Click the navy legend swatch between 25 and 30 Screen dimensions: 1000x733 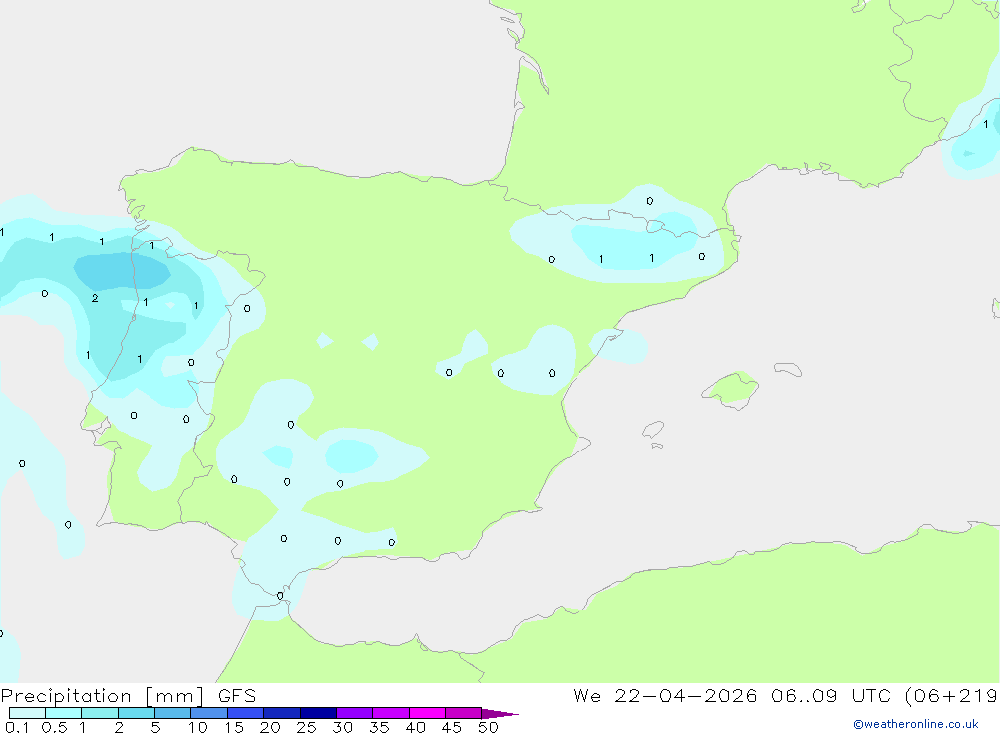318,713
